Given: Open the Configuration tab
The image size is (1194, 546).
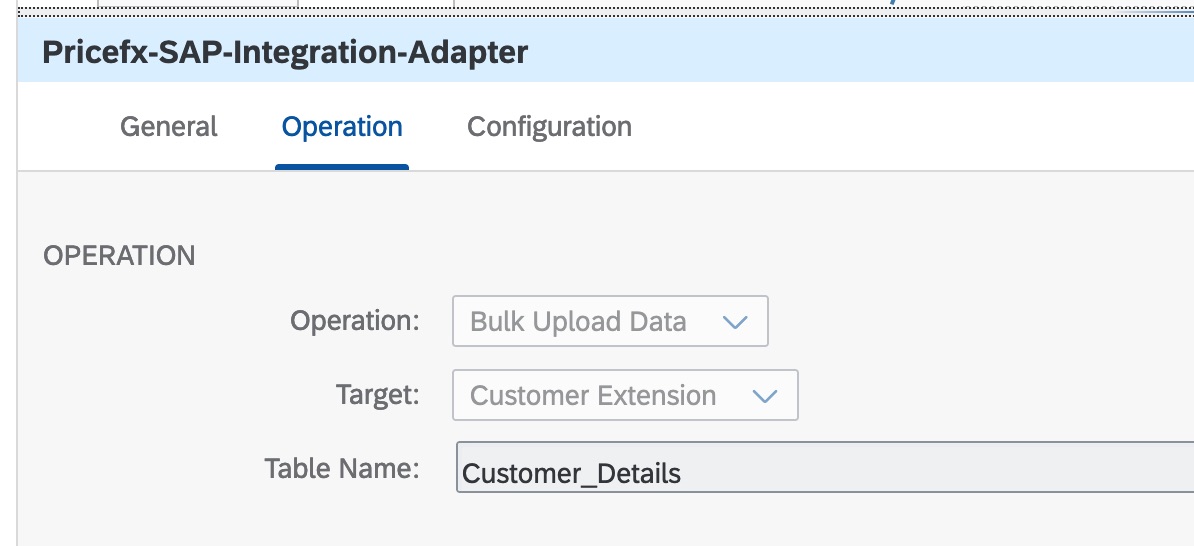Looking at the screenshot, I should pyautogui.click(x=549, y=127).
